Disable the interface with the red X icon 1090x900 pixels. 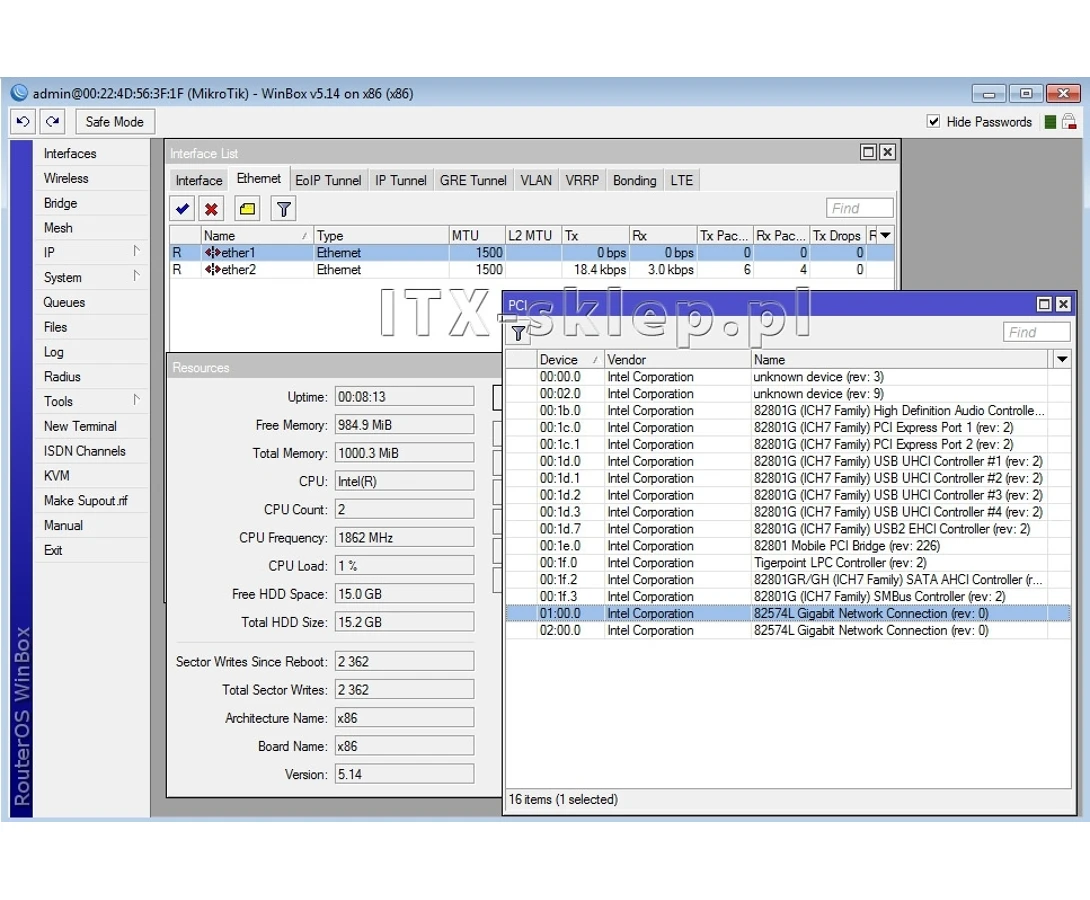211,208
